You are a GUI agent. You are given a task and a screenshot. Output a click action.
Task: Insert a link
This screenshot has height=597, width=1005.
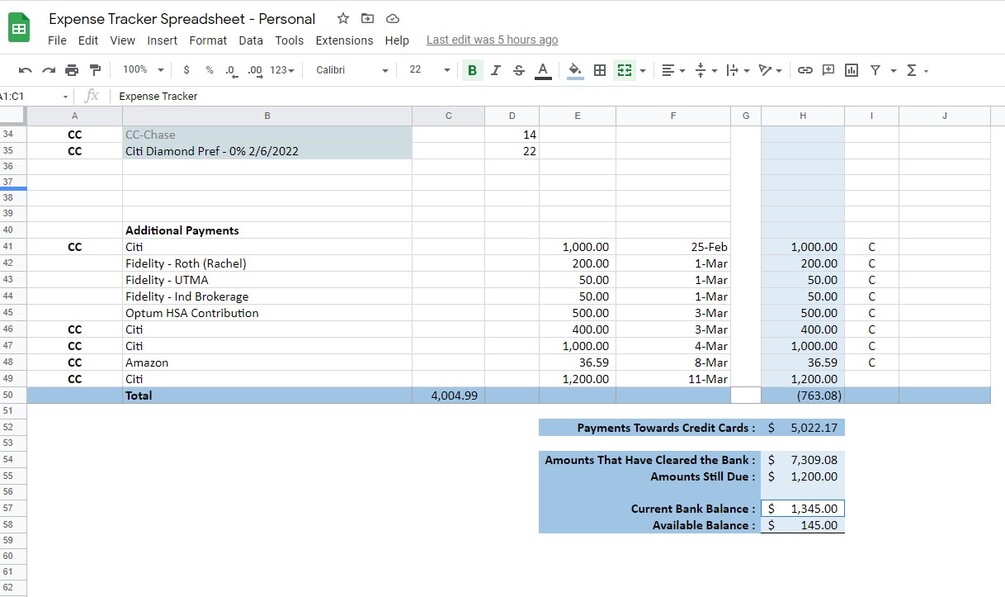click(x=805, y=70)
